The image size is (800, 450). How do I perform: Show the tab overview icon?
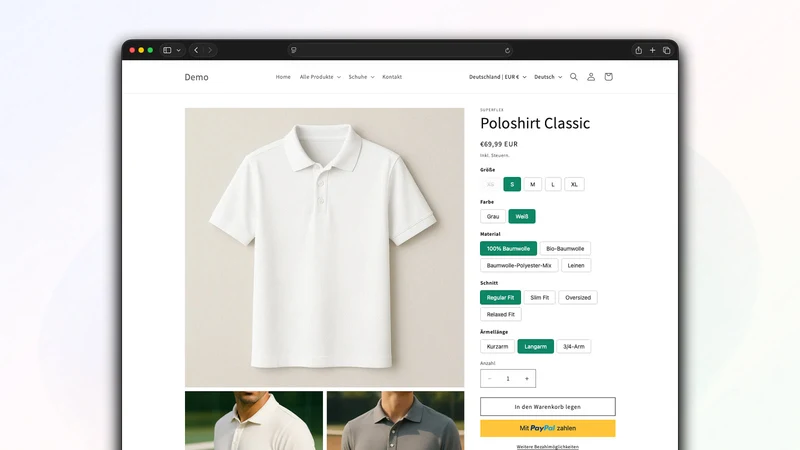pyautogui.click(x=666, y=50)
